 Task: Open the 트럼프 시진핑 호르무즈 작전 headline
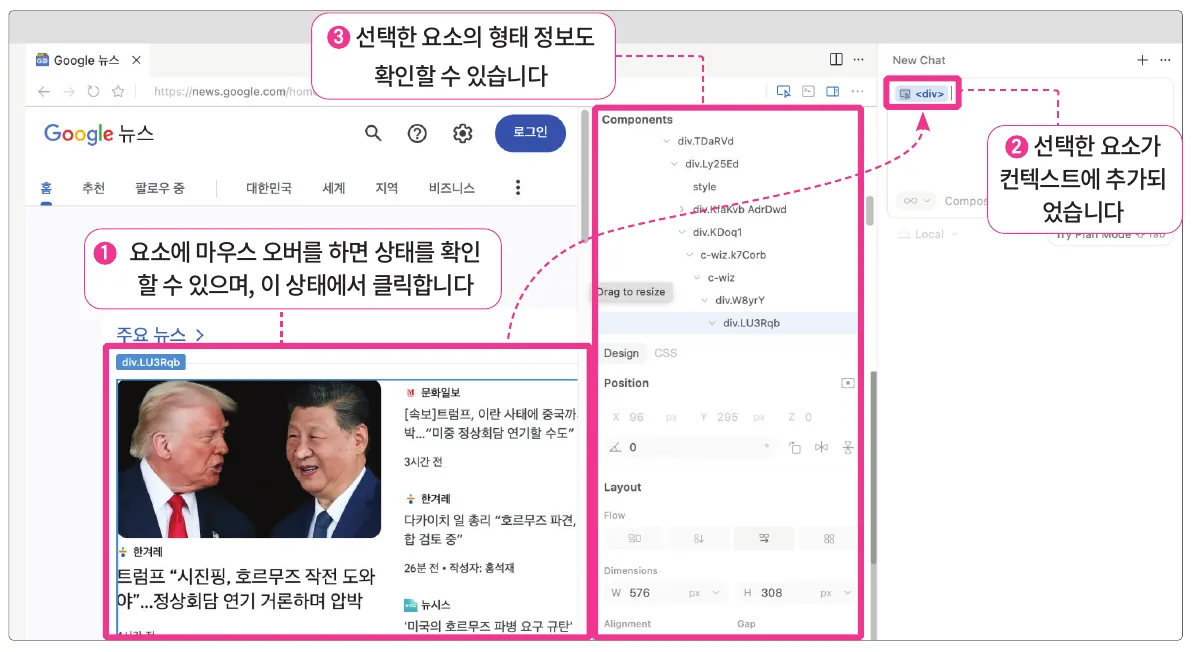pos(245,588)
